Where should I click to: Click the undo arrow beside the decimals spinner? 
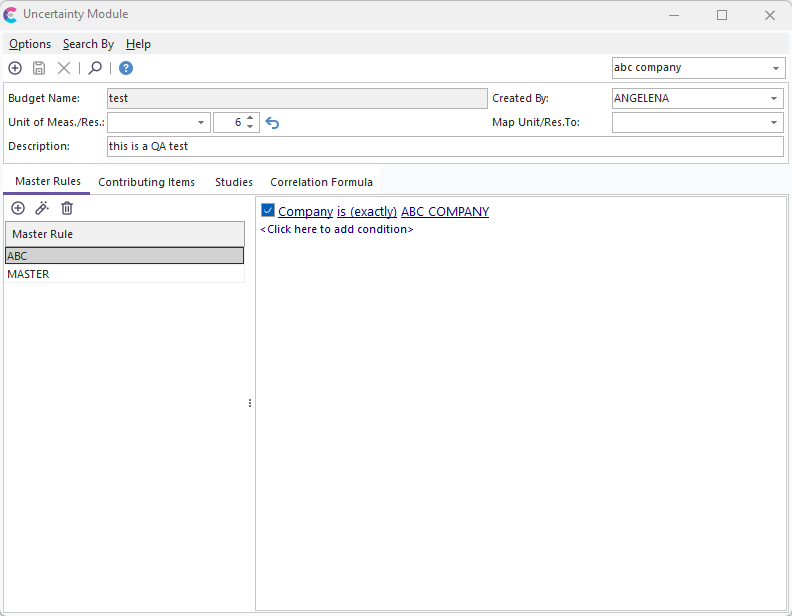point(272,123)
